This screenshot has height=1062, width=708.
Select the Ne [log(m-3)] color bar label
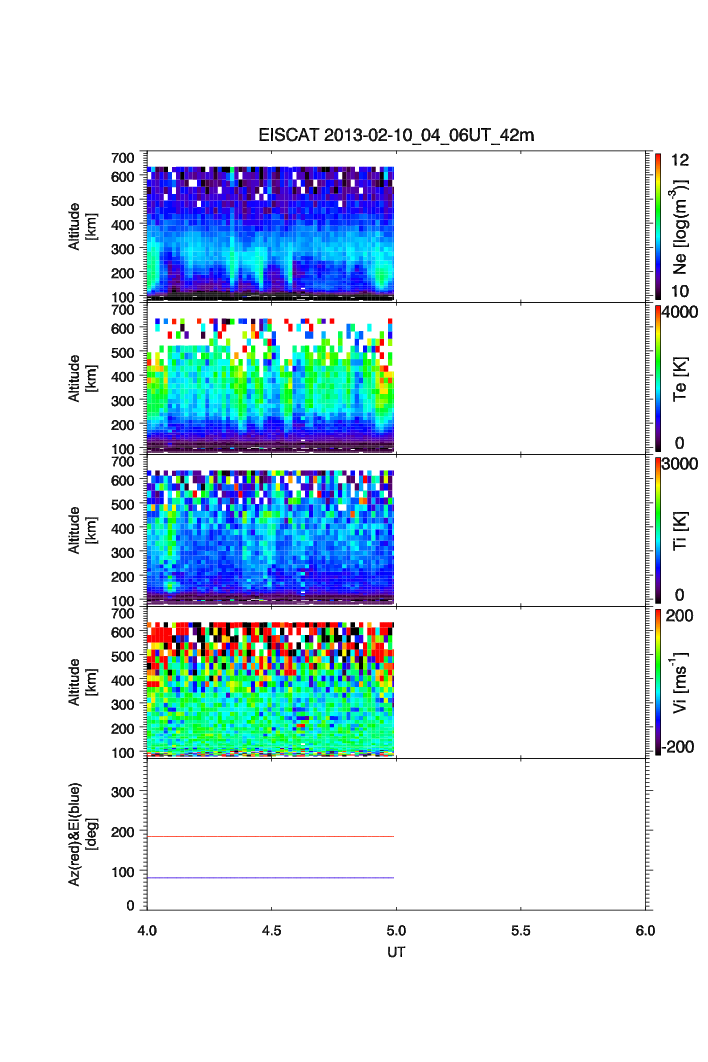(x=679, y=227)
